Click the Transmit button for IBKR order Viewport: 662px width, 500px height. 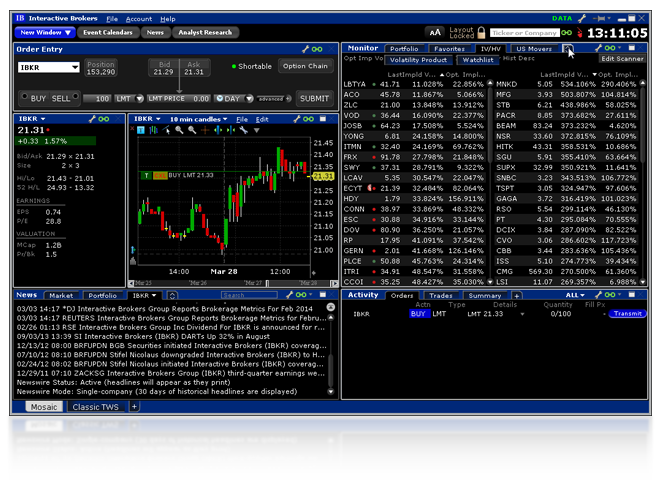click(627, 313)
